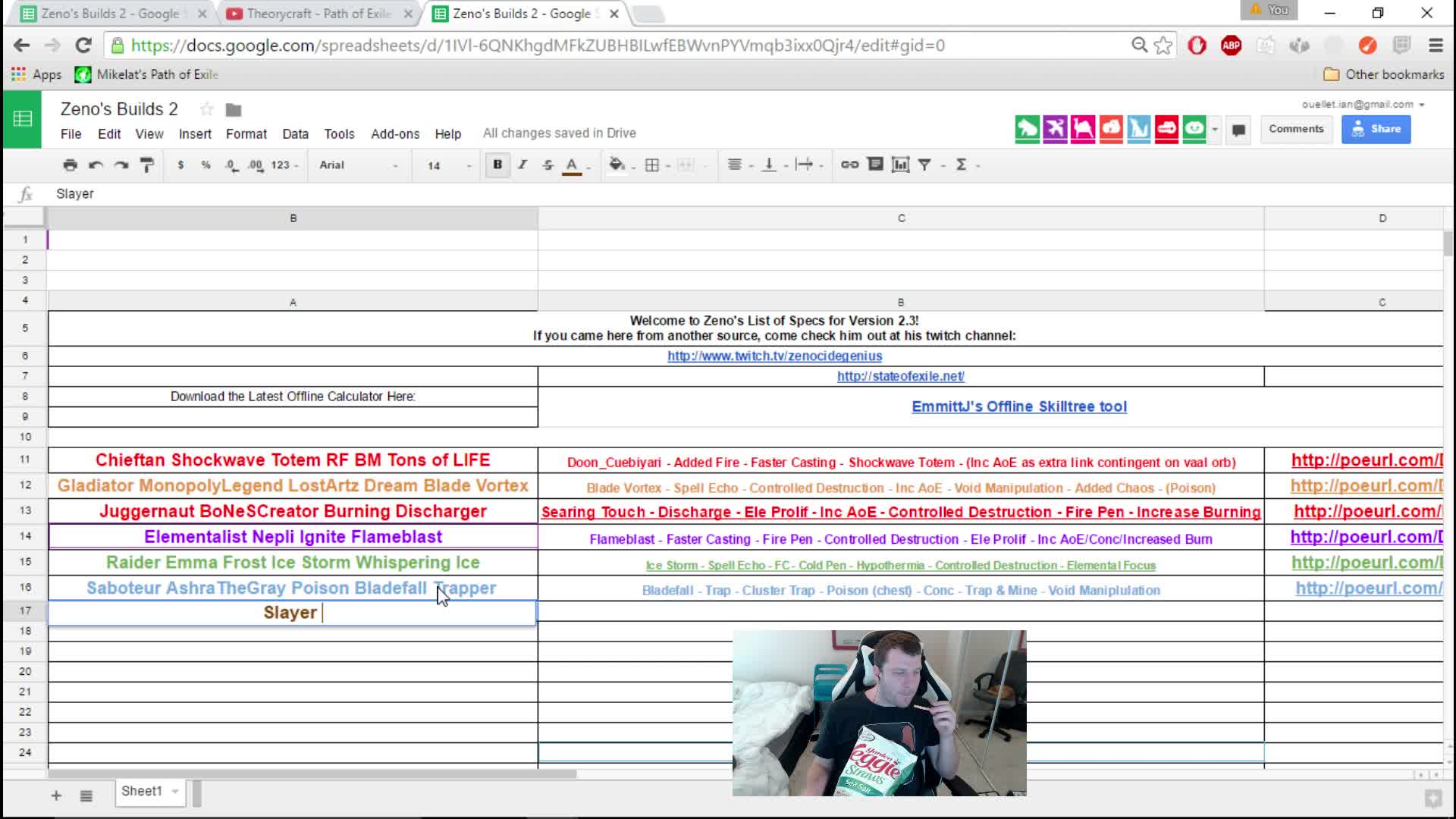The height and width of the screenshot is (819, 1456).
Task: Open the font size 14 dropdown
Action: [x=449, y=165]
